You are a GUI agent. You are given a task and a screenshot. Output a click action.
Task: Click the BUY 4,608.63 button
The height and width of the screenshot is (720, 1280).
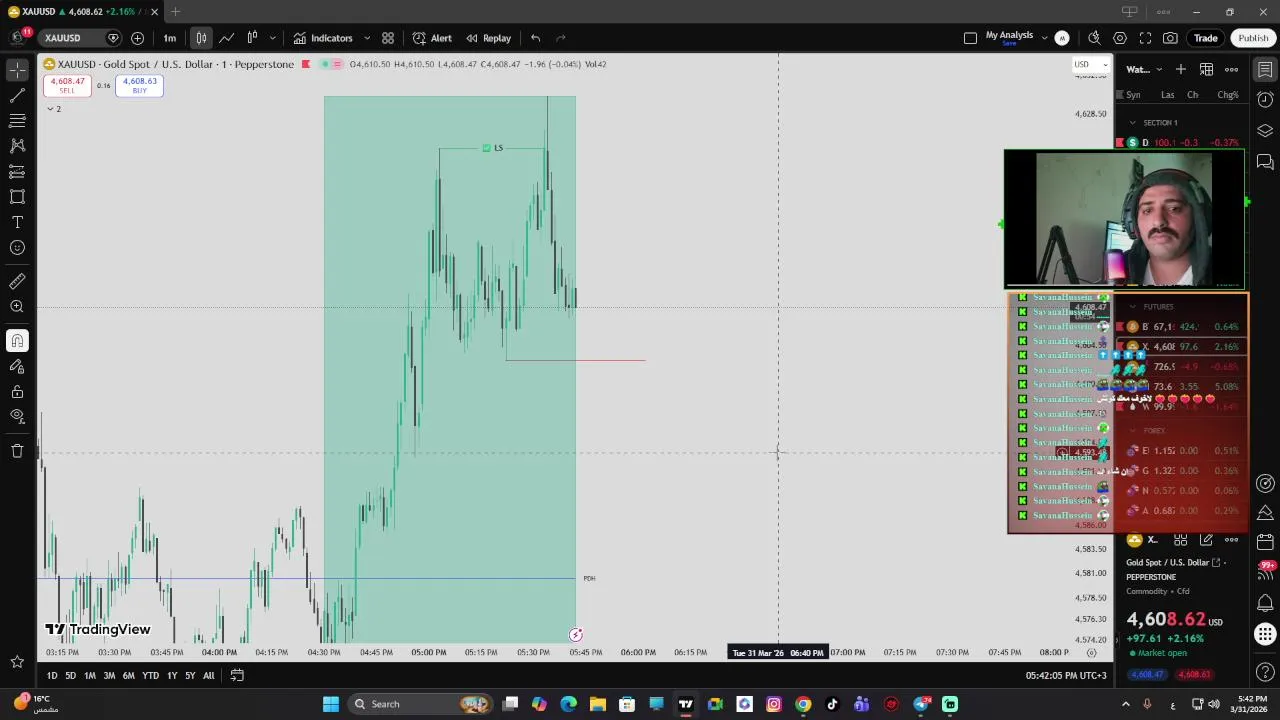pos(139,86)
